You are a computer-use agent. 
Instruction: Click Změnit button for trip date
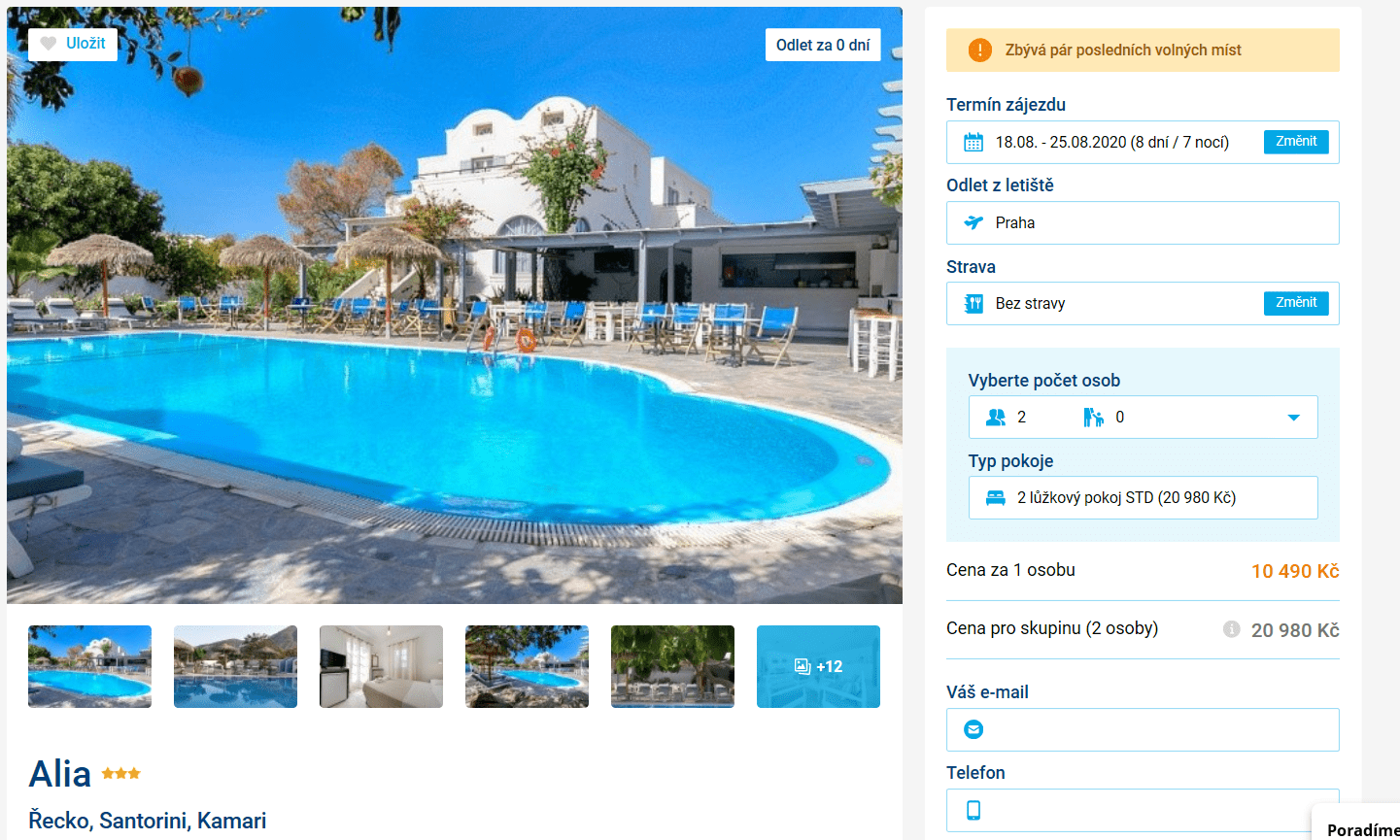[x=1296, y=142]
